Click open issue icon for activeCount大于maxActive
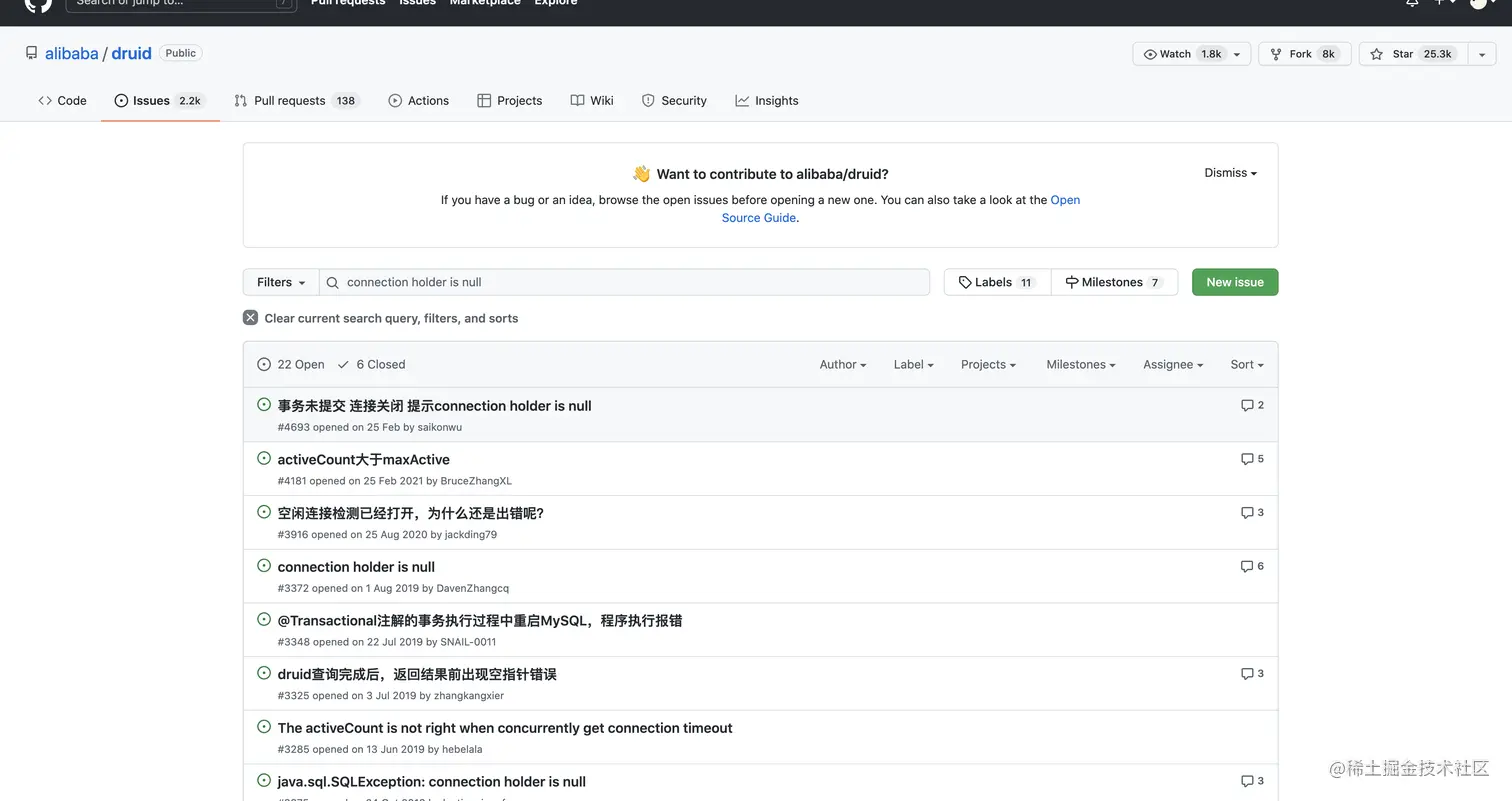The height and width of the screenshot is (801, 1512). pos(264,459)
